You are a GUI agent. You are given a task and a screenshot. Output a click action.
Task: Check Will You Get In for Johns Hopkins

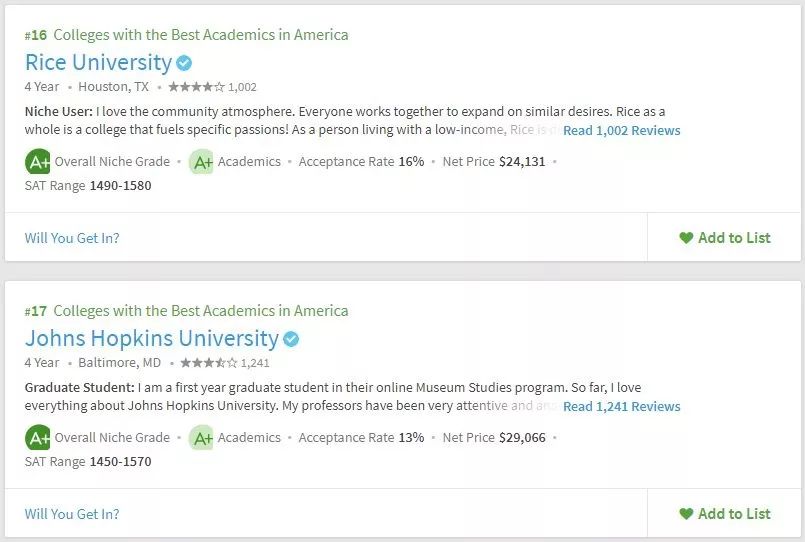[72, 514]
